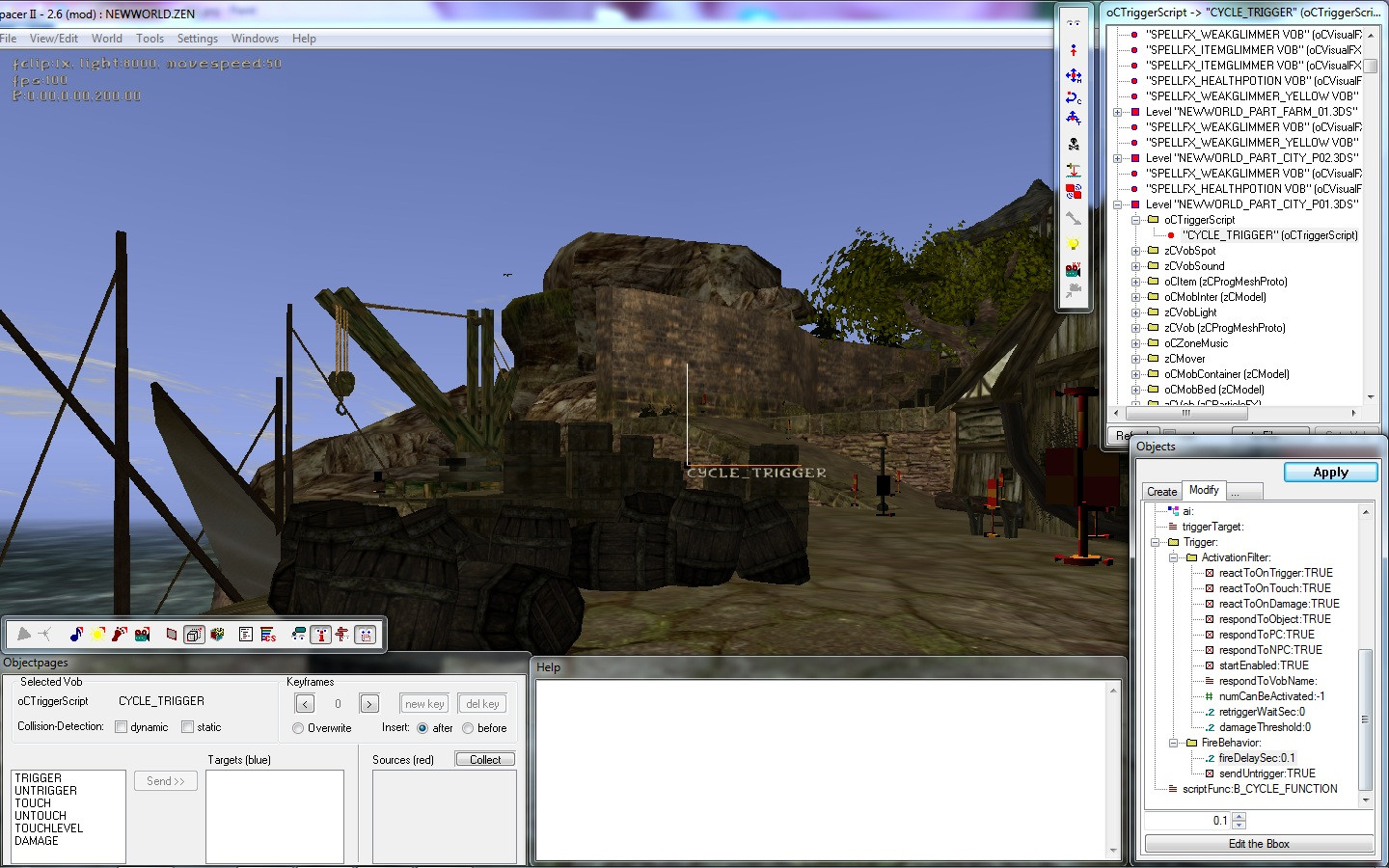Click the red squares collision icon
The height and width of the screenshot is (868, 1389).
1073,191
